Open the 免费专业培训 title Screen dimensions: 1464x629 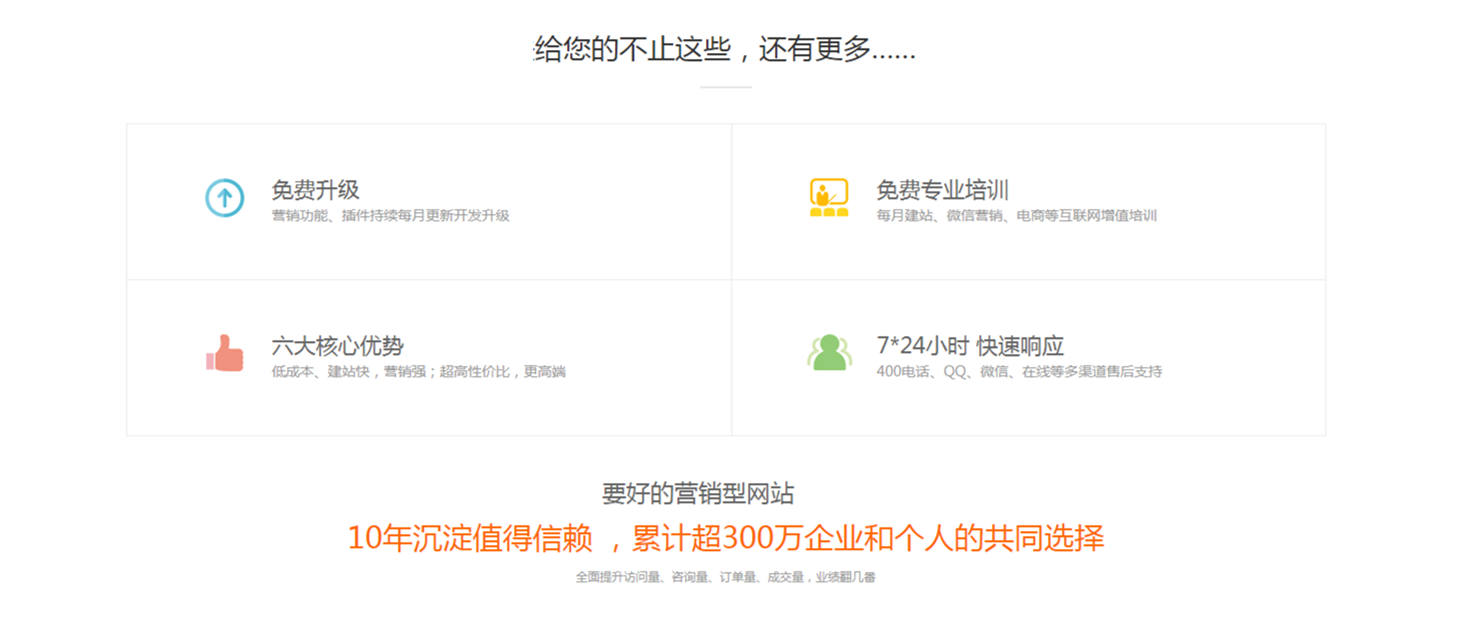coord(942,190)
